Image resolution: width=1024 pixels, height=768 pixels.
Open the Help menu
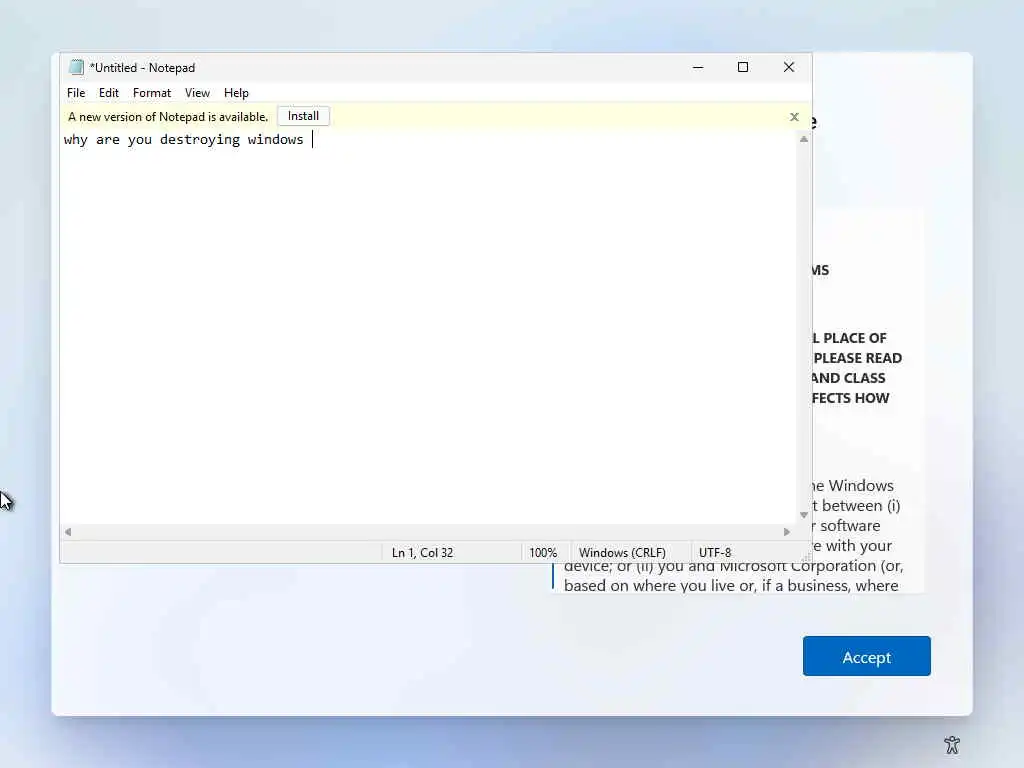tap(236, 93)
